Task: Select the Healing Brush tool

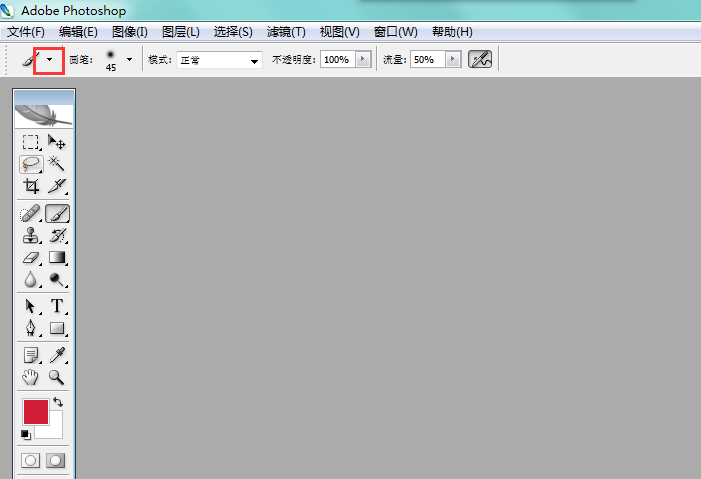Action: click(x=31, y=214)
